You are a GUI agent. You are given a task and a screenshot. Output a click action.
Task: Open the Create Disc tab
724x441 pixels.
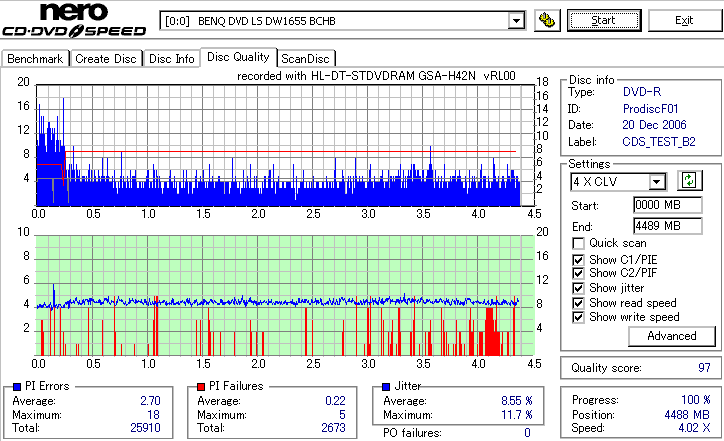106,59
